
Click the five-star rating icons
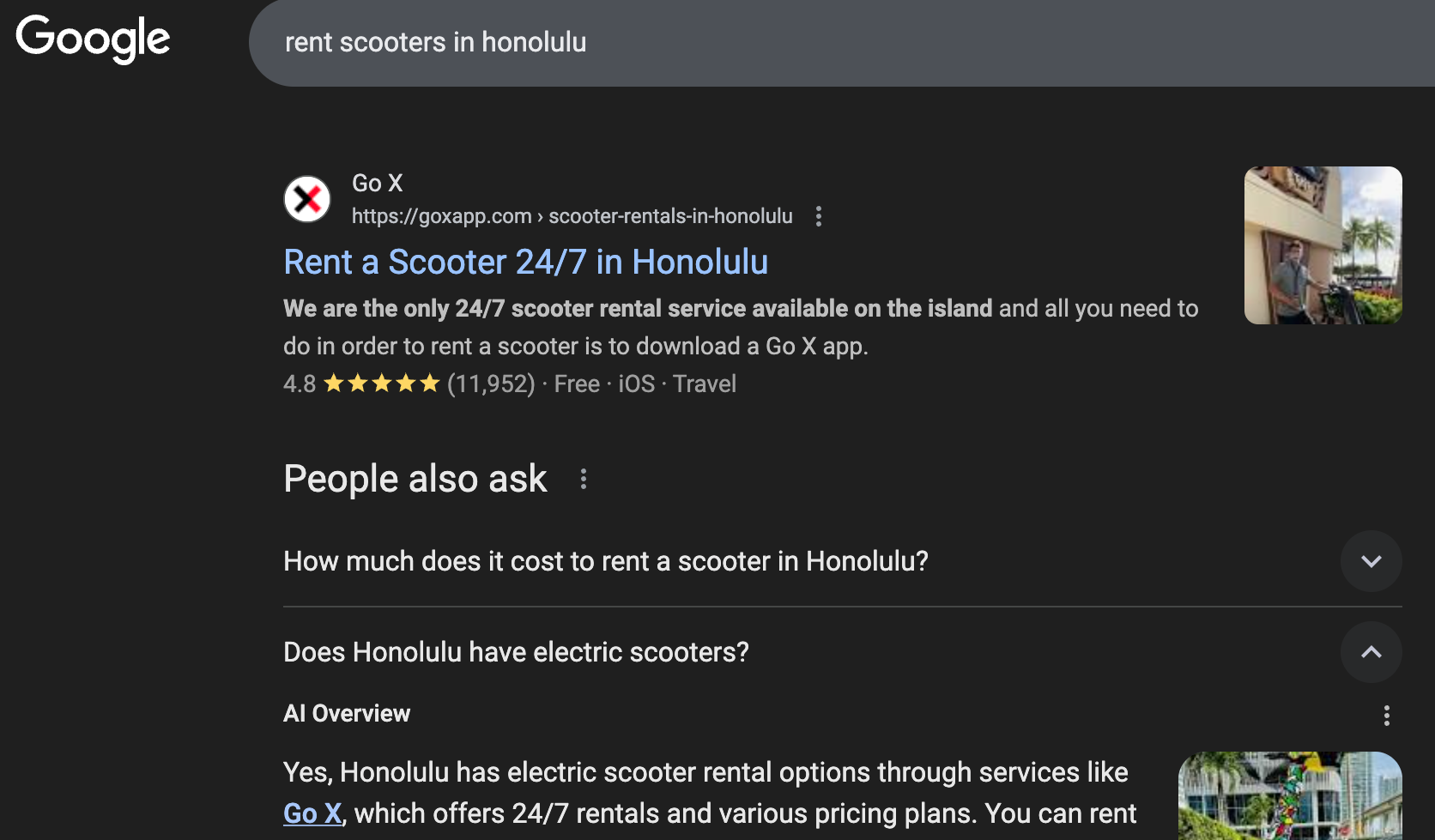point(382,384)
